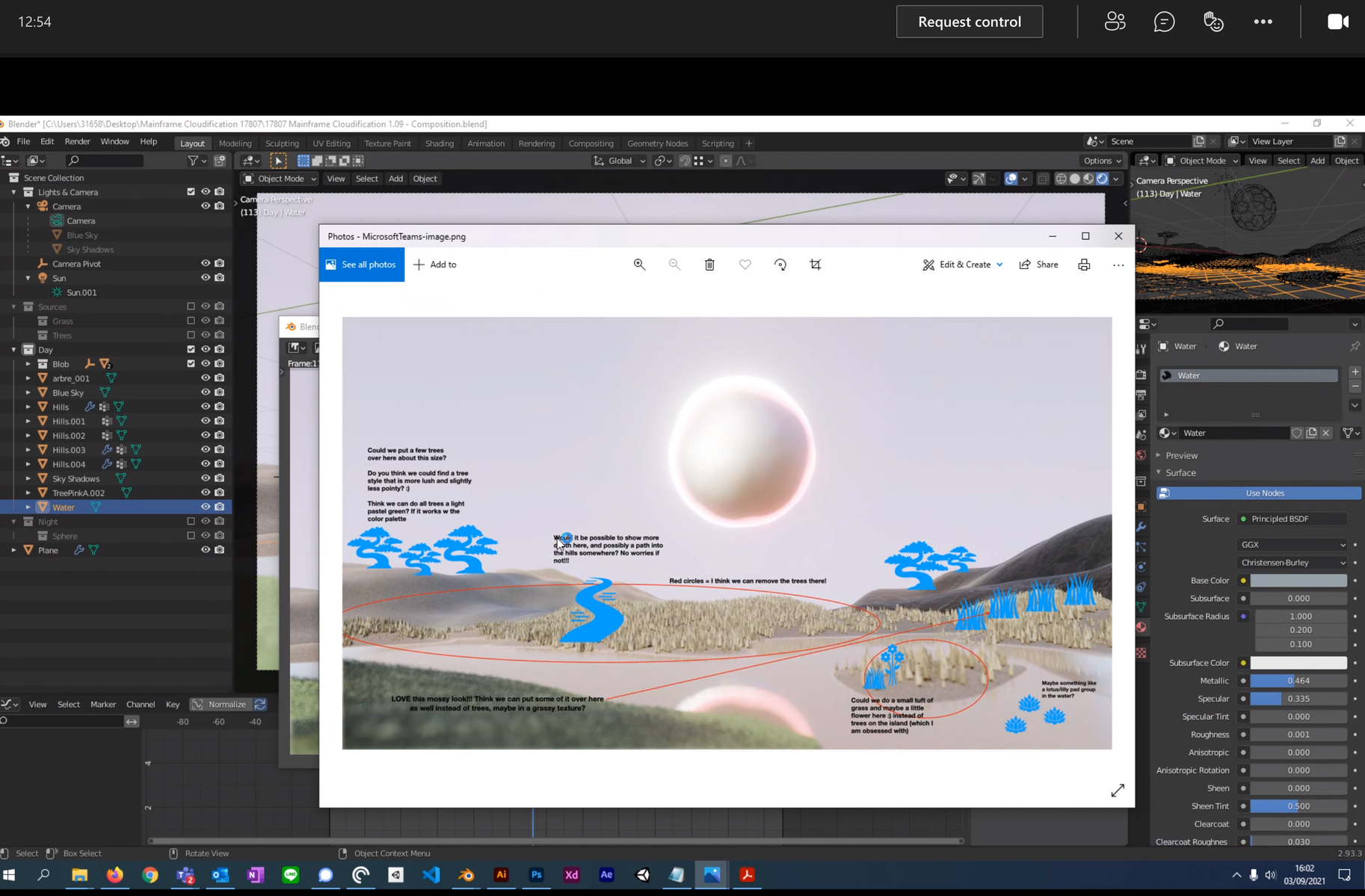Open Teams participants panel icon
Image resolution: width=1365 pixels, height=896 pixels.
(1115, 22)
